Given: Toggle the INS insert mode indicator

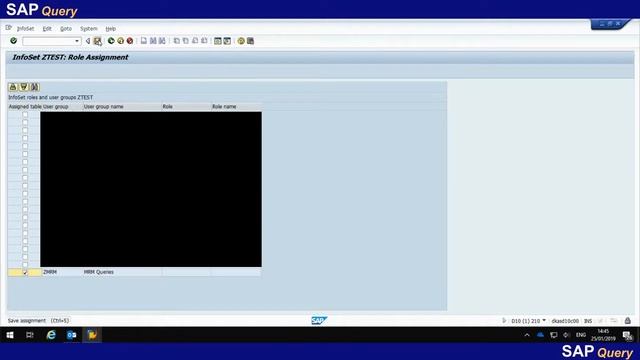Looking at the screenshot, I should click(588, 321).
